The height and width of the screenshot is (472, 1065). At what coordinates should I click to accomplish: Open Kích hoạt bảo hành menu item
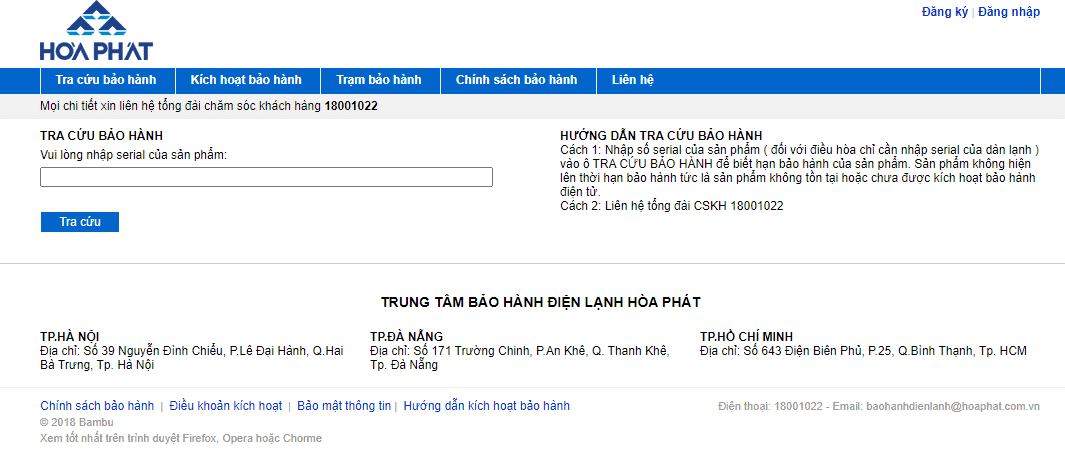click(x=246, y=80)
